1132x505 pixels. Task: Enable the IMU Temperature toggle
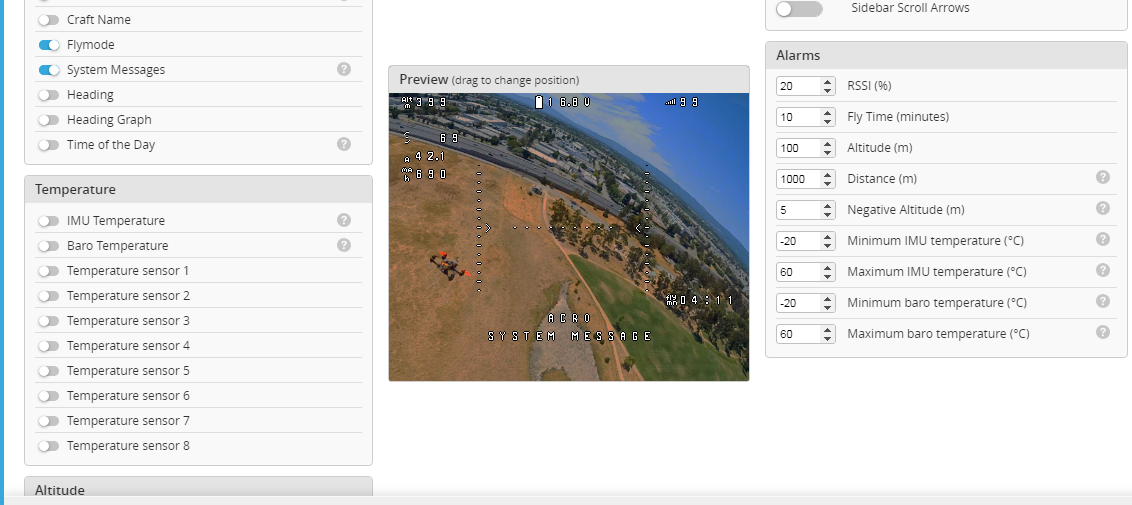(48, 221)
